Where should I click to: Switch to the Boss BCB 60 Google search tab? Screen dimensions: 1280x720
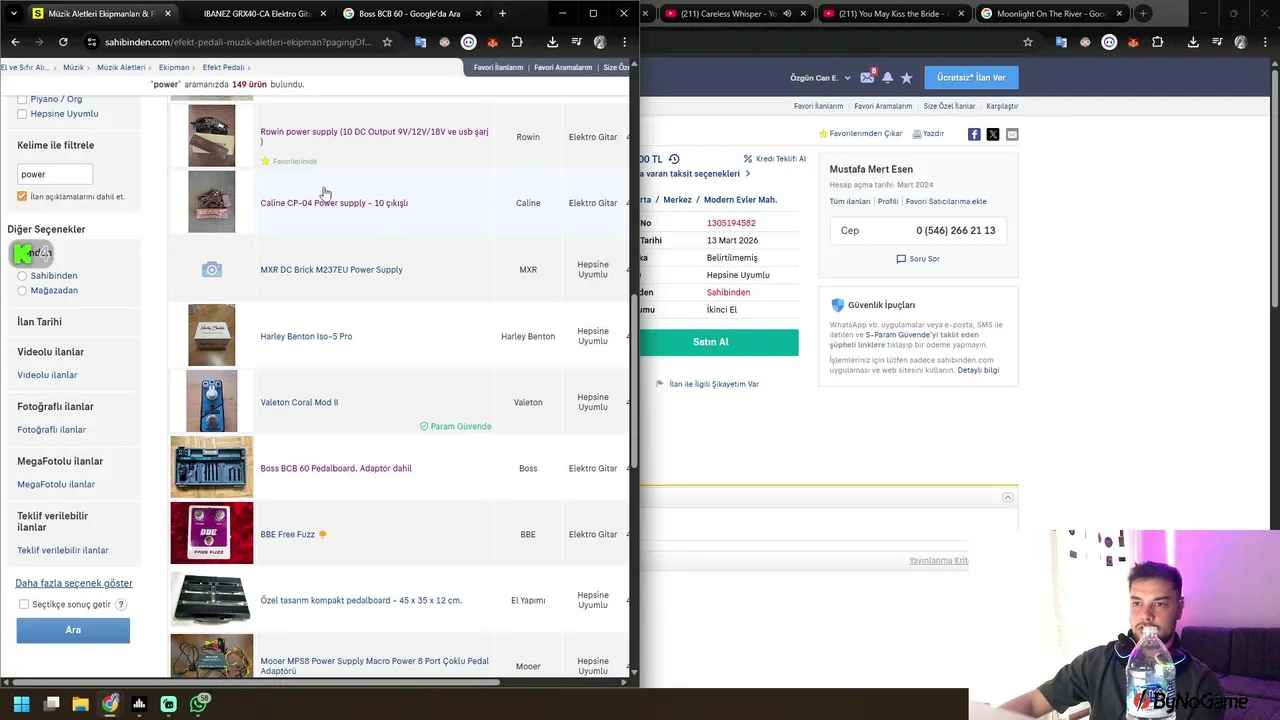click(410, 13)
